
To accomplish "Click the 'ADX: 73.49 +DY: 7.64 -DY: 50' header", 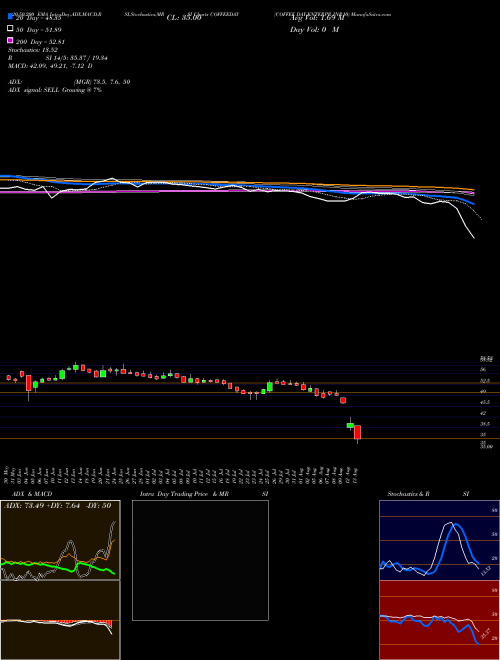I will (x=58, y=506).
